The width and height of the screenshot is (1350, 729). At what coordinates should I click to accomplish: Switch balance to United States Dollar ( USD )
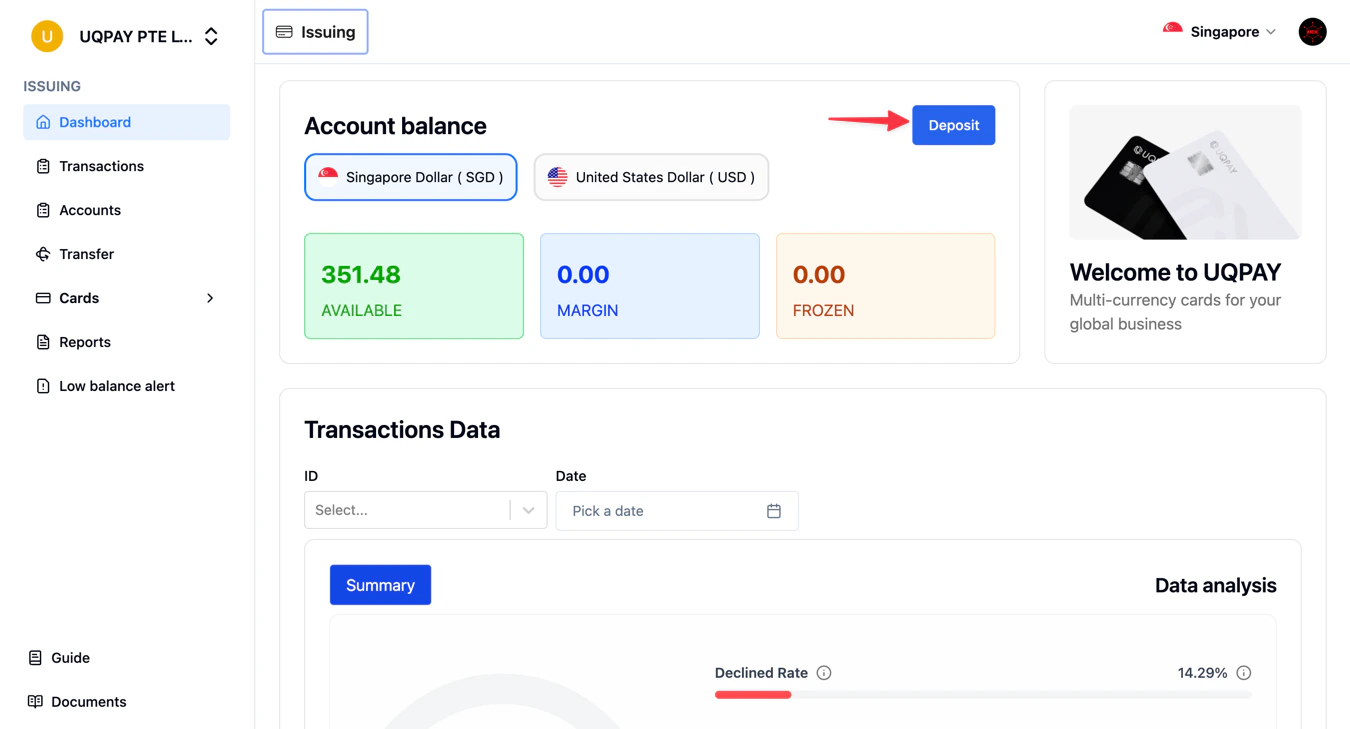(x=651, y=177)
